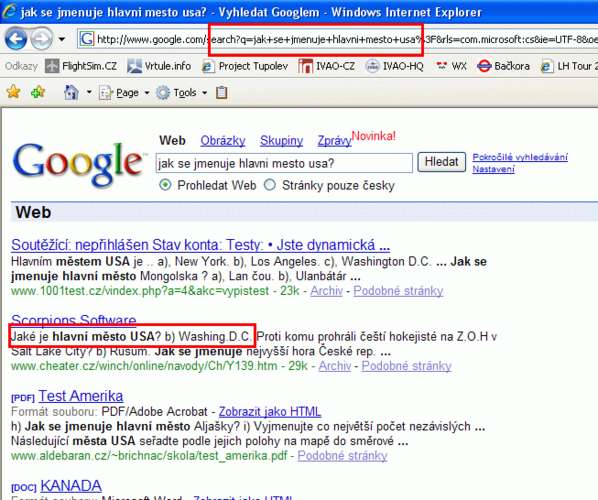The height and width of the screenshot is (500, 598).
Task: Select Prohledat Web radio button
Action: coord(165,185)
